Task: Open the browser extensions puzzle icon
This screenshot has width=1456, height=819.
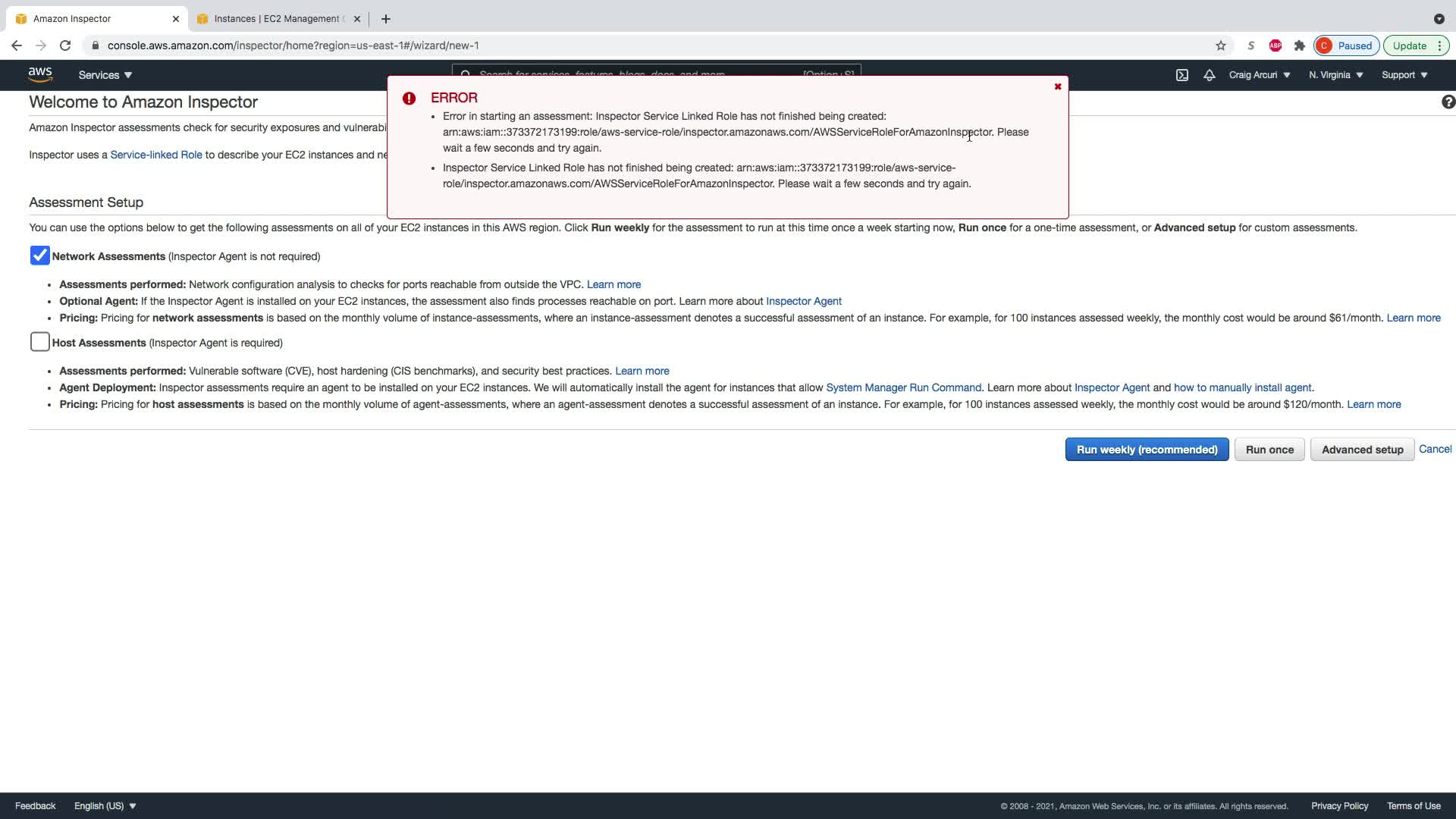Action: (x=1300, y=45)
